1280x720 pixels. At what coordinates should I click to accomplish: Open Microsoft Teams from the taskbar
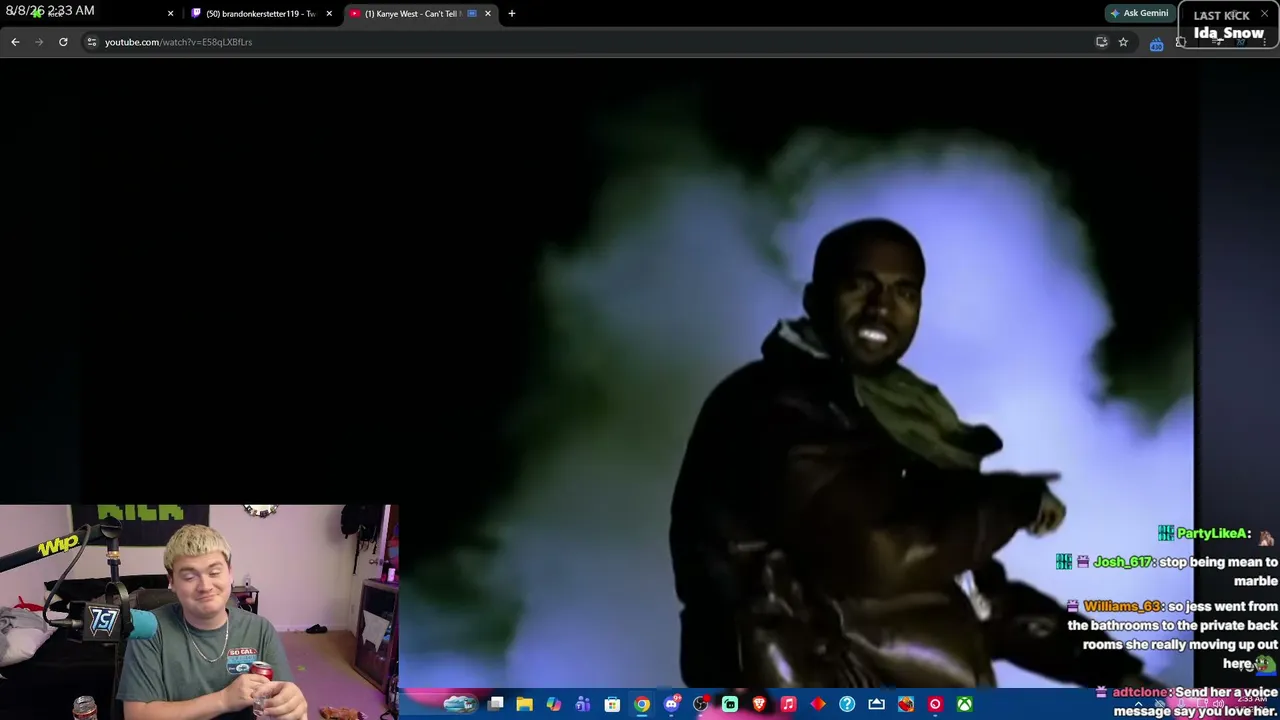(x=583, y=704)
